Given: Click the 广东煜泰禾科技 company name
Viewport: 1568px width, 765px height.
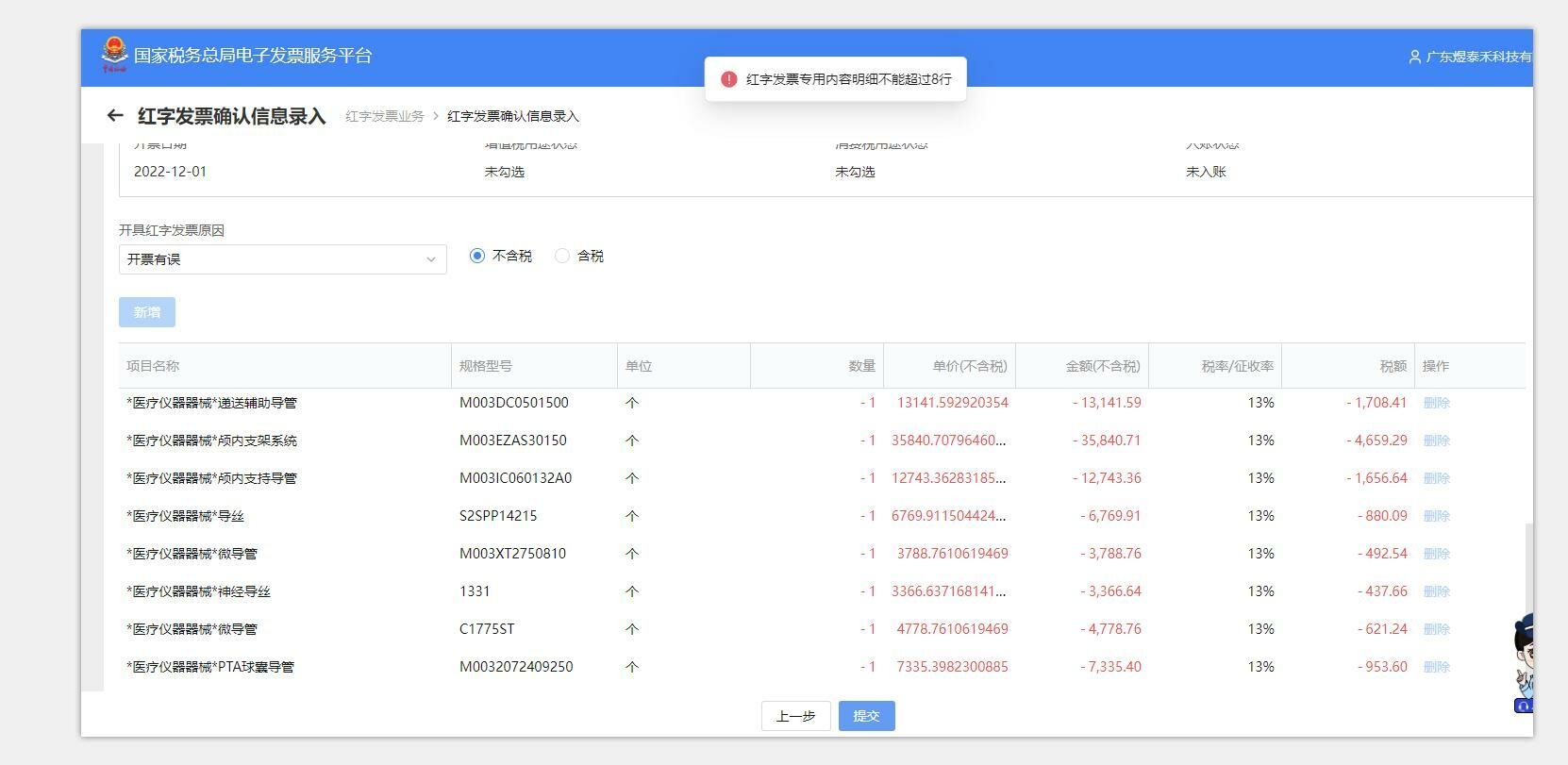Looking at the screenshot, I should 1478,58.
